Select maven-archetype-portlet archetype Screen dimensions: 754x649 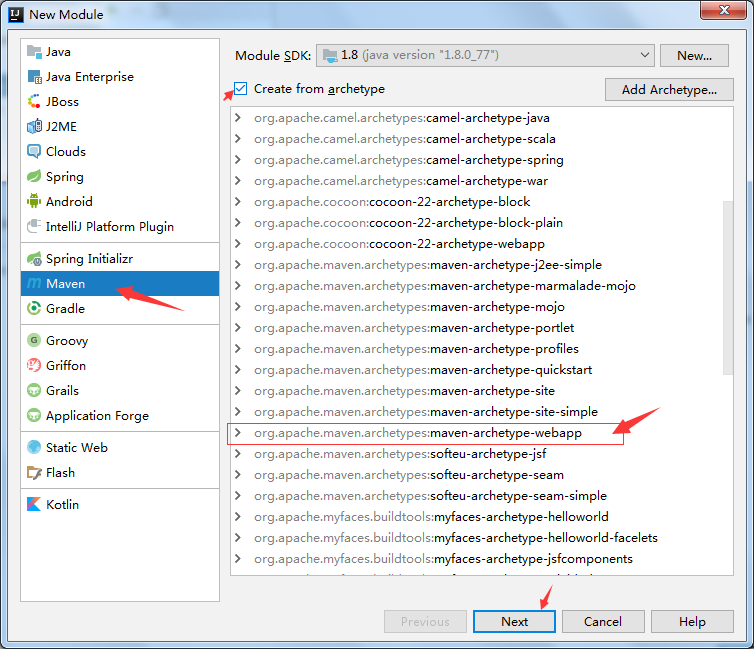pyautogui.click(x=414, y=327)
